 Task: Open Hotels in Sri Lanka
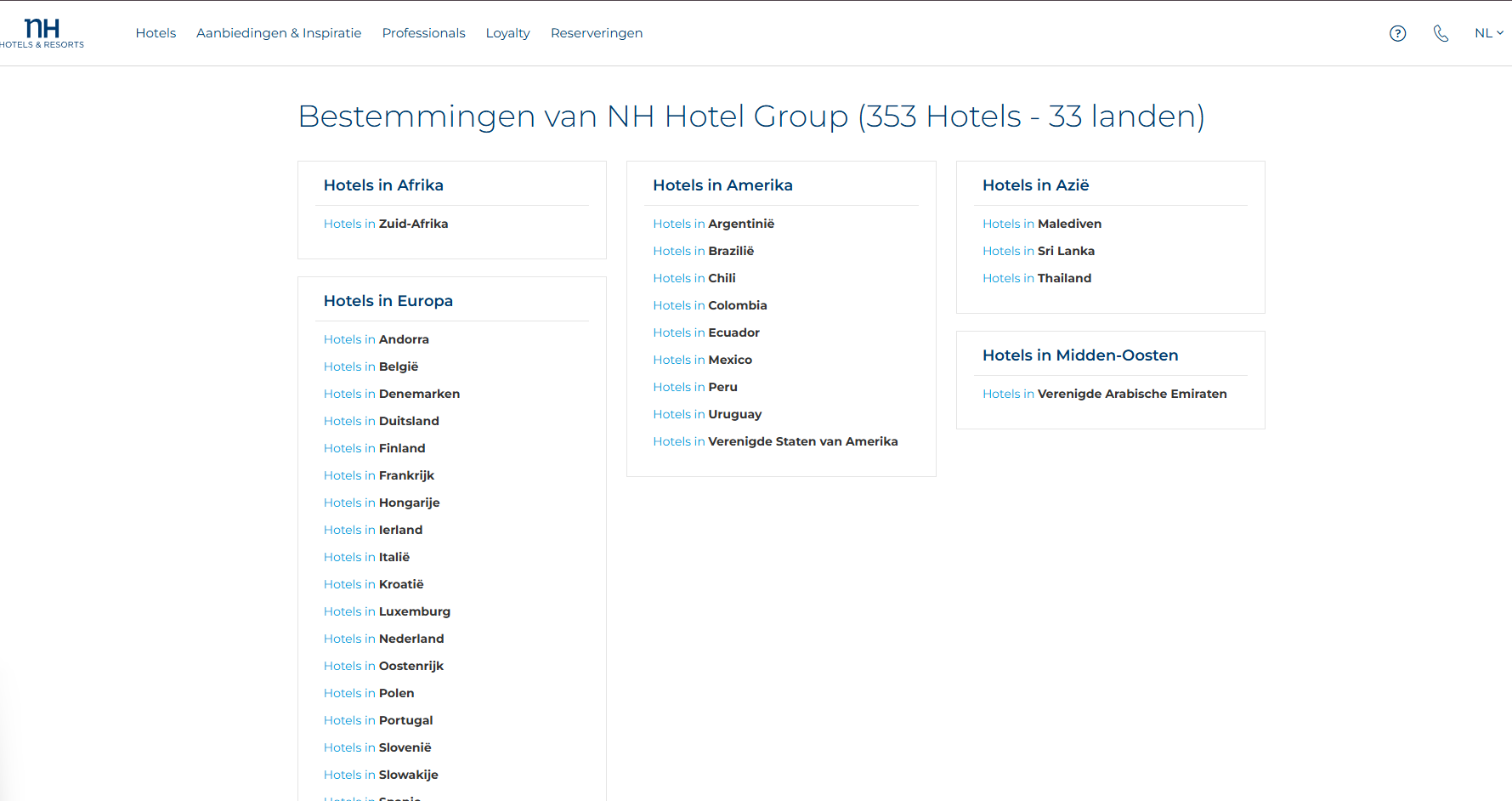(x=1039, y=251)
